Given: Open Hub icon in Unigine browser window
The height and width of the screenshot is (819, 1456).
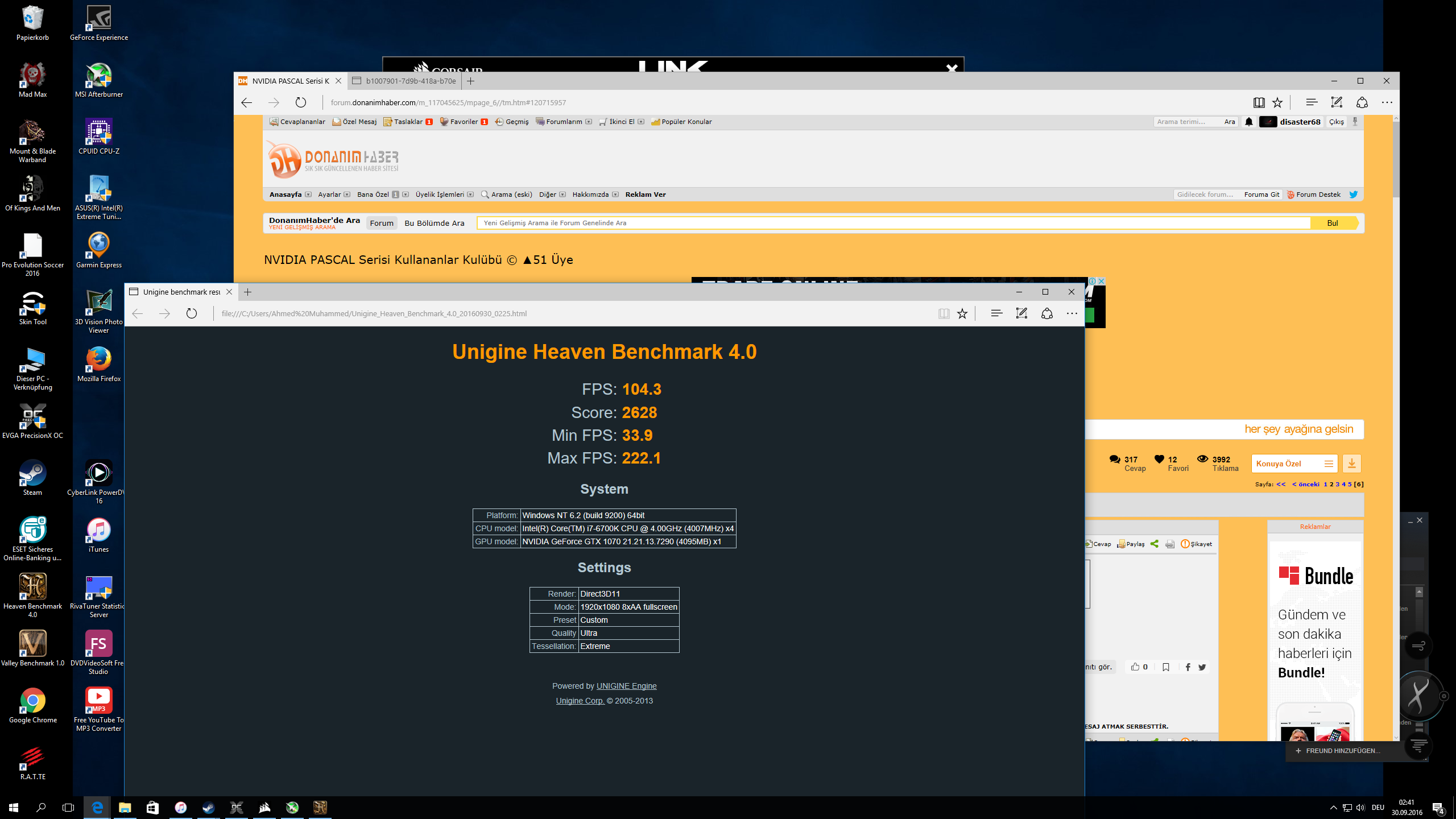Looking at the screenshot, I should tap(996, 313).
